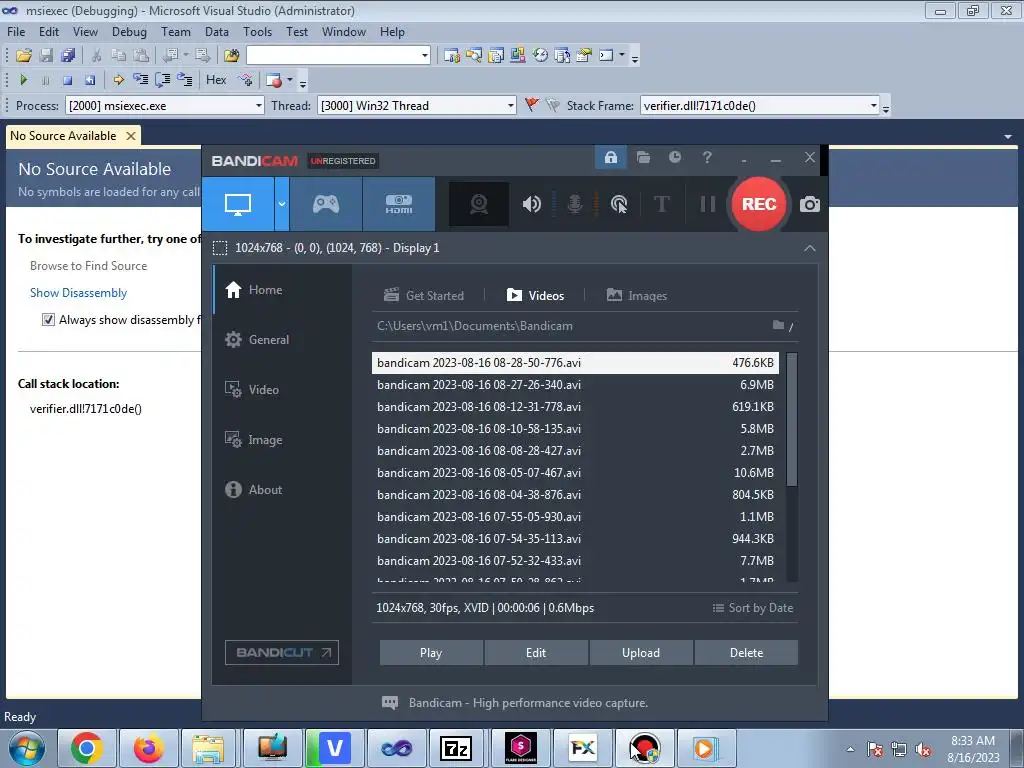The height and width of the screenshot is (768, 1024).
Task: Open Bandicam help question mark
Action: [707, 157]
